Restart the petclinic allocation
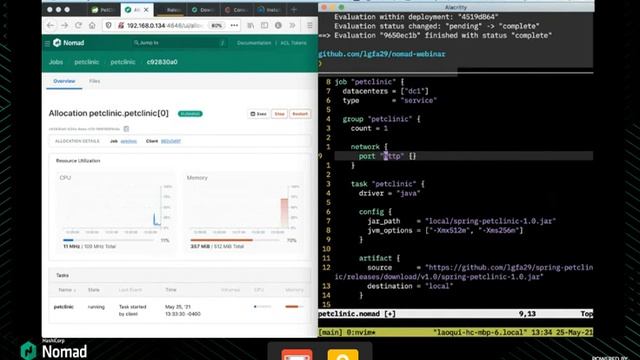The image size is (640, 360). point(300,114)
